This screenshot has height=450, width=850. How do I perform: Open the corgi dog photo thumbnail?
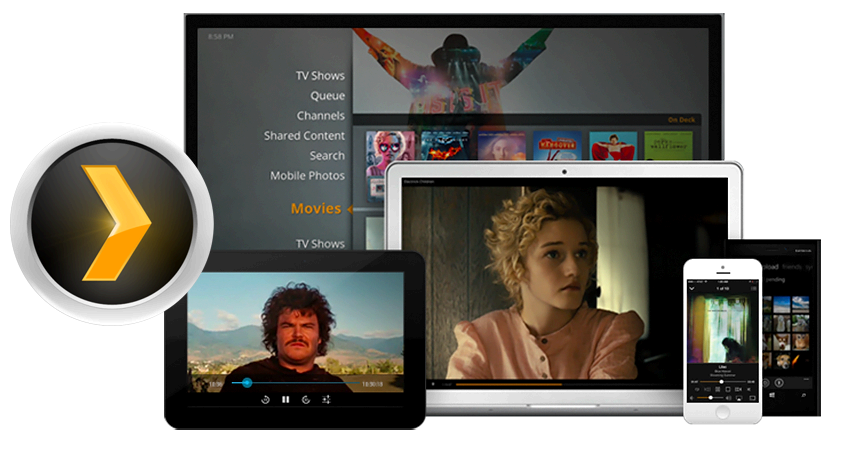coord(782,342)
